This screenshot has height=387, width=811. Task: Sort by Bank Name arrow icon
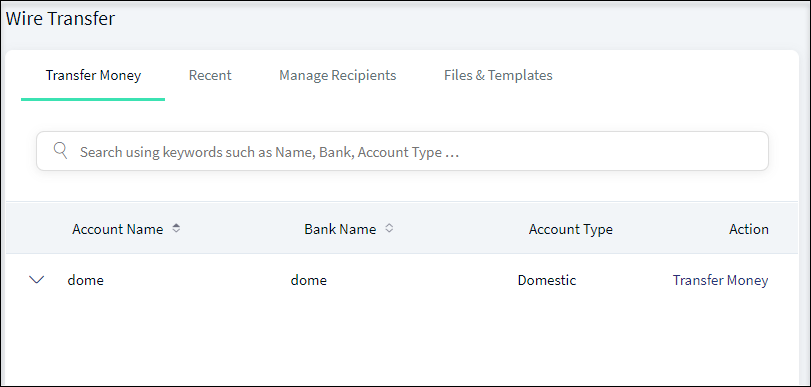(389, 228)
